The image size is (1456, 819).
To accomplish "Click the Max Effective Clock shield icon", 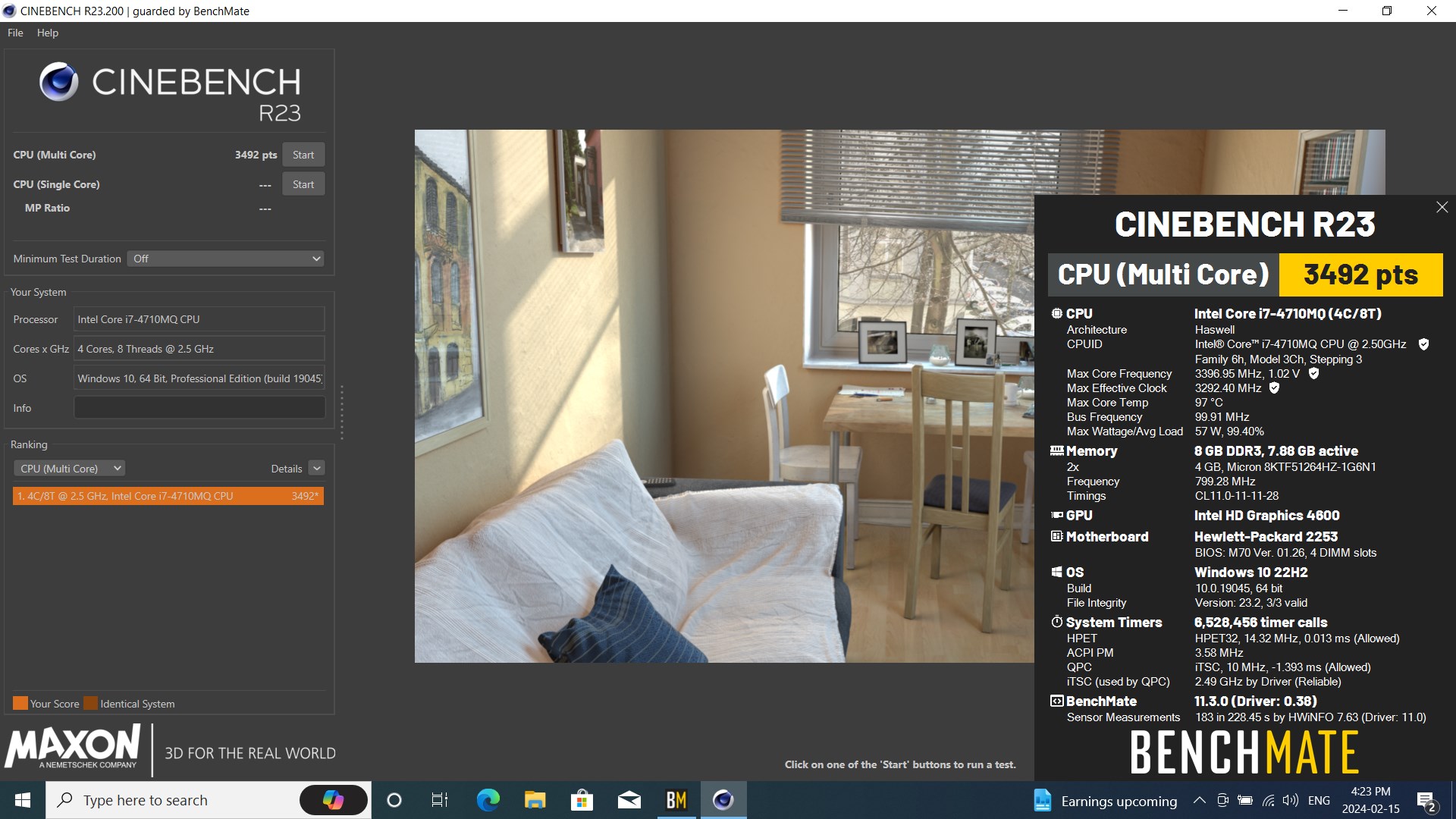I will (1274, 388).
